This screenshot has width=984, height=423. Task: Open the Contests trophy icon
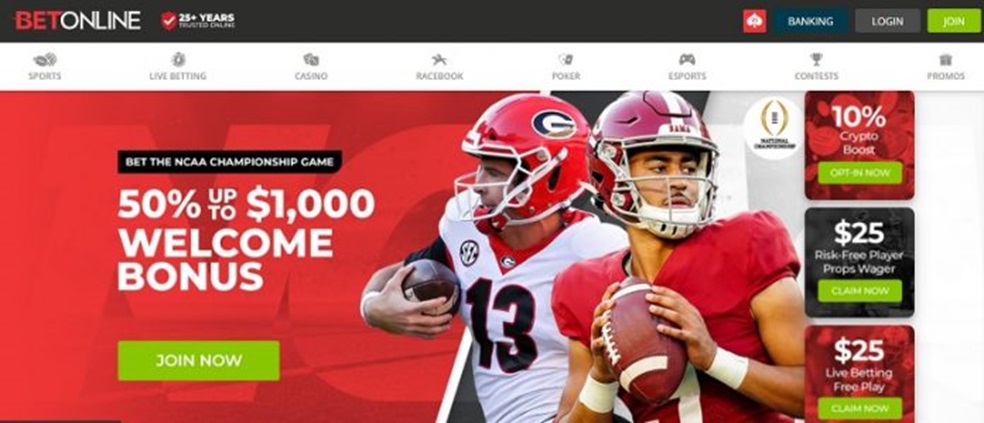816,60
